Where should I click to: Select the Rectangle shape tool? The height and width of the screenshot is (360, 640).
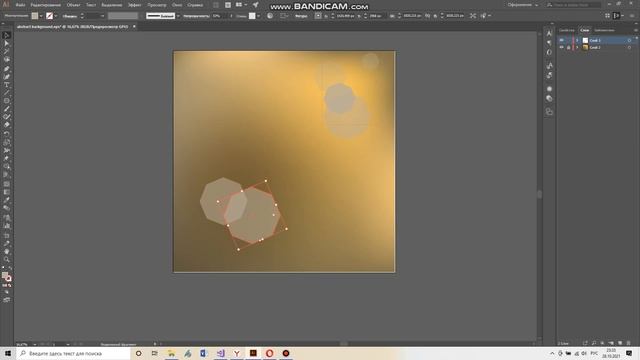[6, 101]
